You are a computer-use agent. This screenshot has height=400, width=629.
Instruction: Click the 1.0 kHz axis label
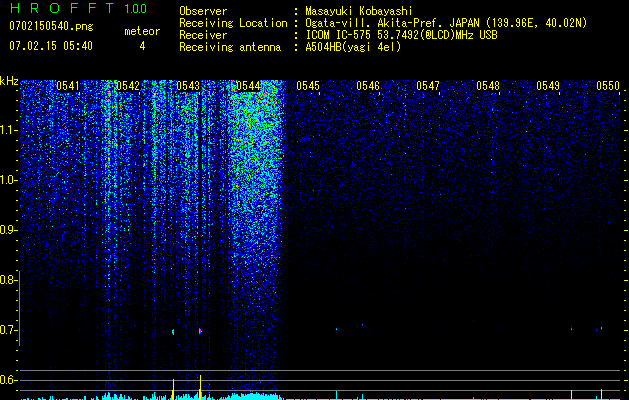point(9,180)
